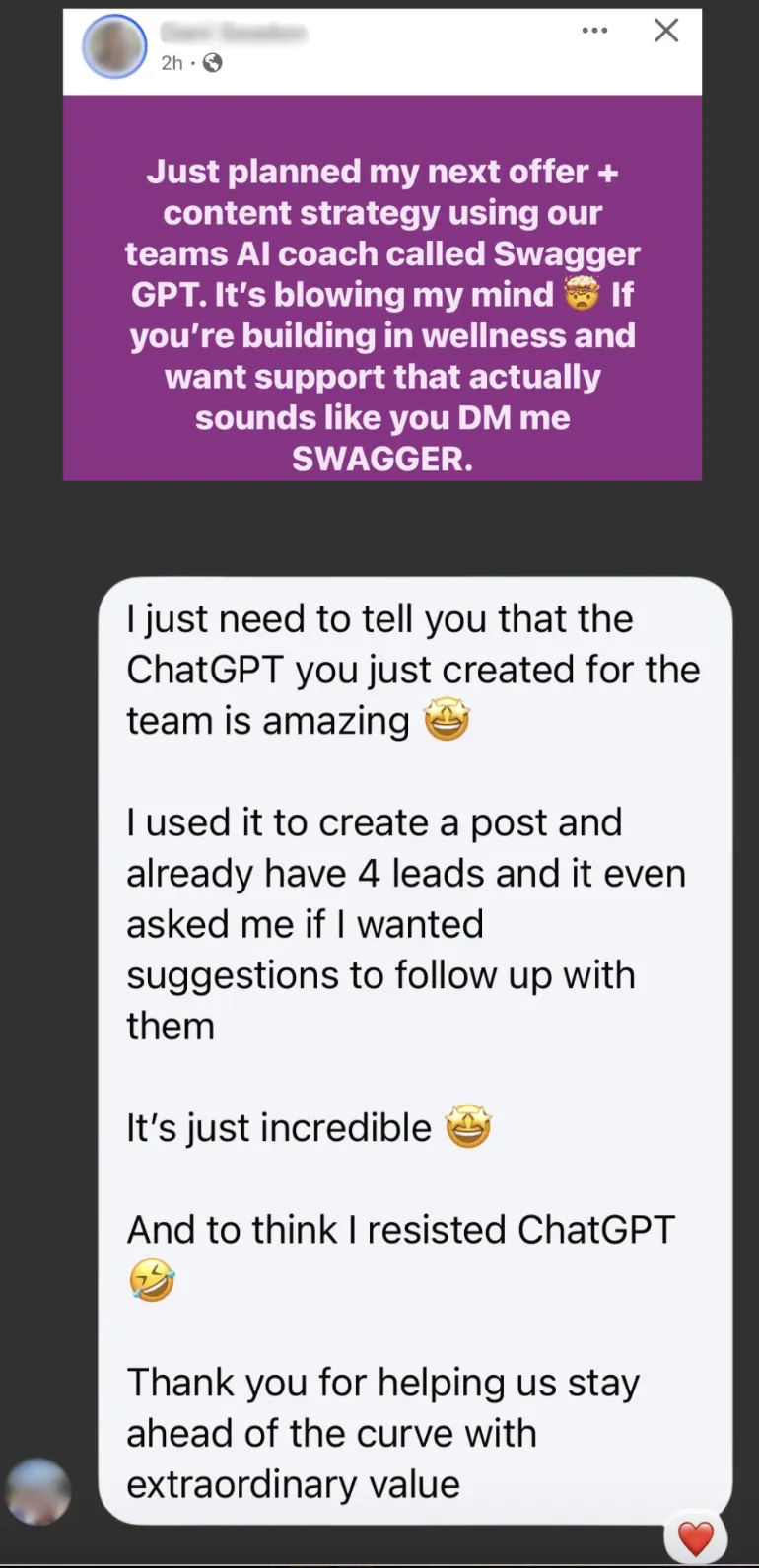This screenshot has width=759, height=1568.
Task: Click the 'extraordinary value' closing line
Action: click(294, 1484)
